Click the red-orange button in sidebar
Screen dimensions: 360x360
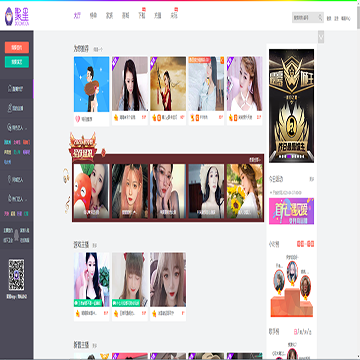[x=17, y=48]
